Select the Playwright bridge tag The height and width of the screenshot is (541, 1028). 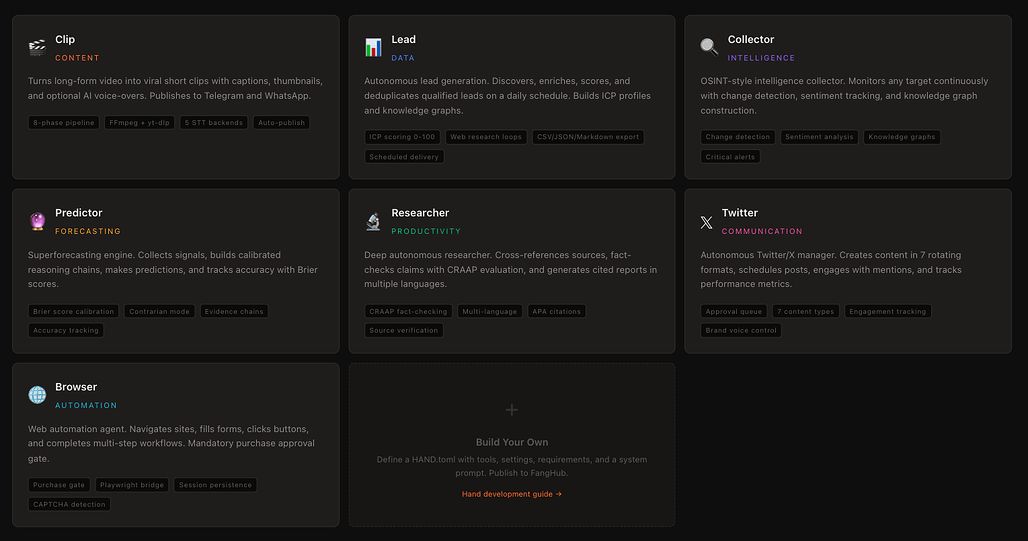[132, 485]
